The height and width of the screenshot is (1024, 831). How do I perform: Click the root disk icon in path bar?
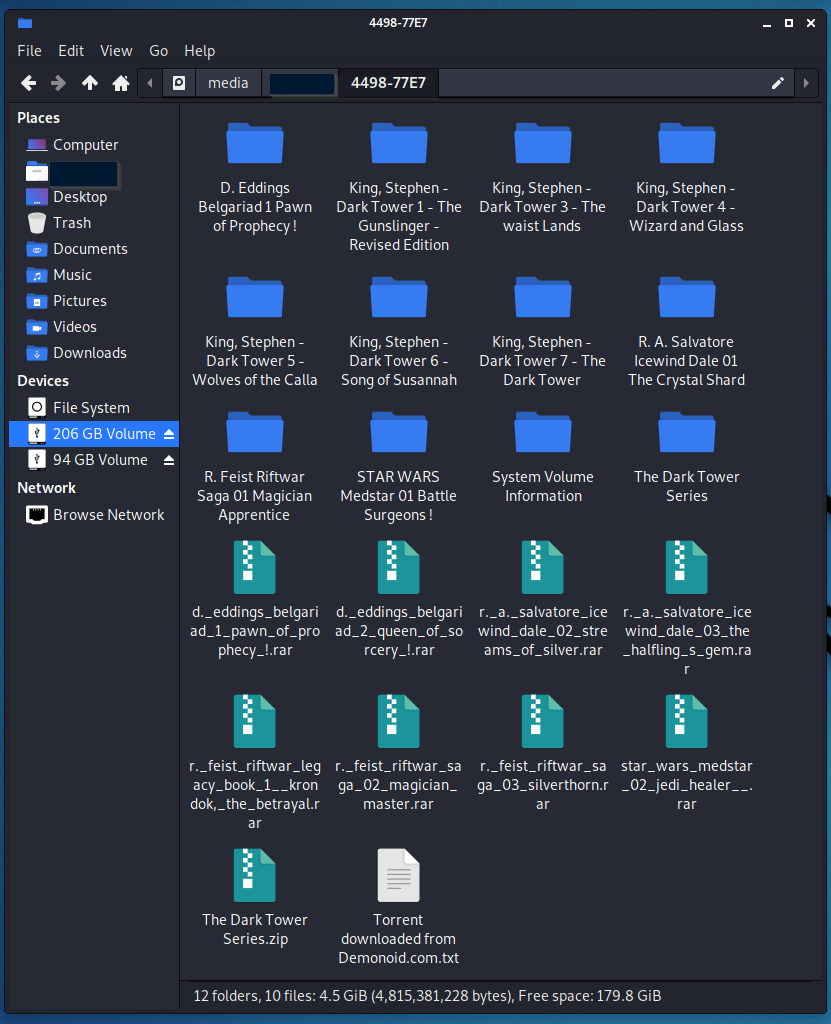point(179,83)
